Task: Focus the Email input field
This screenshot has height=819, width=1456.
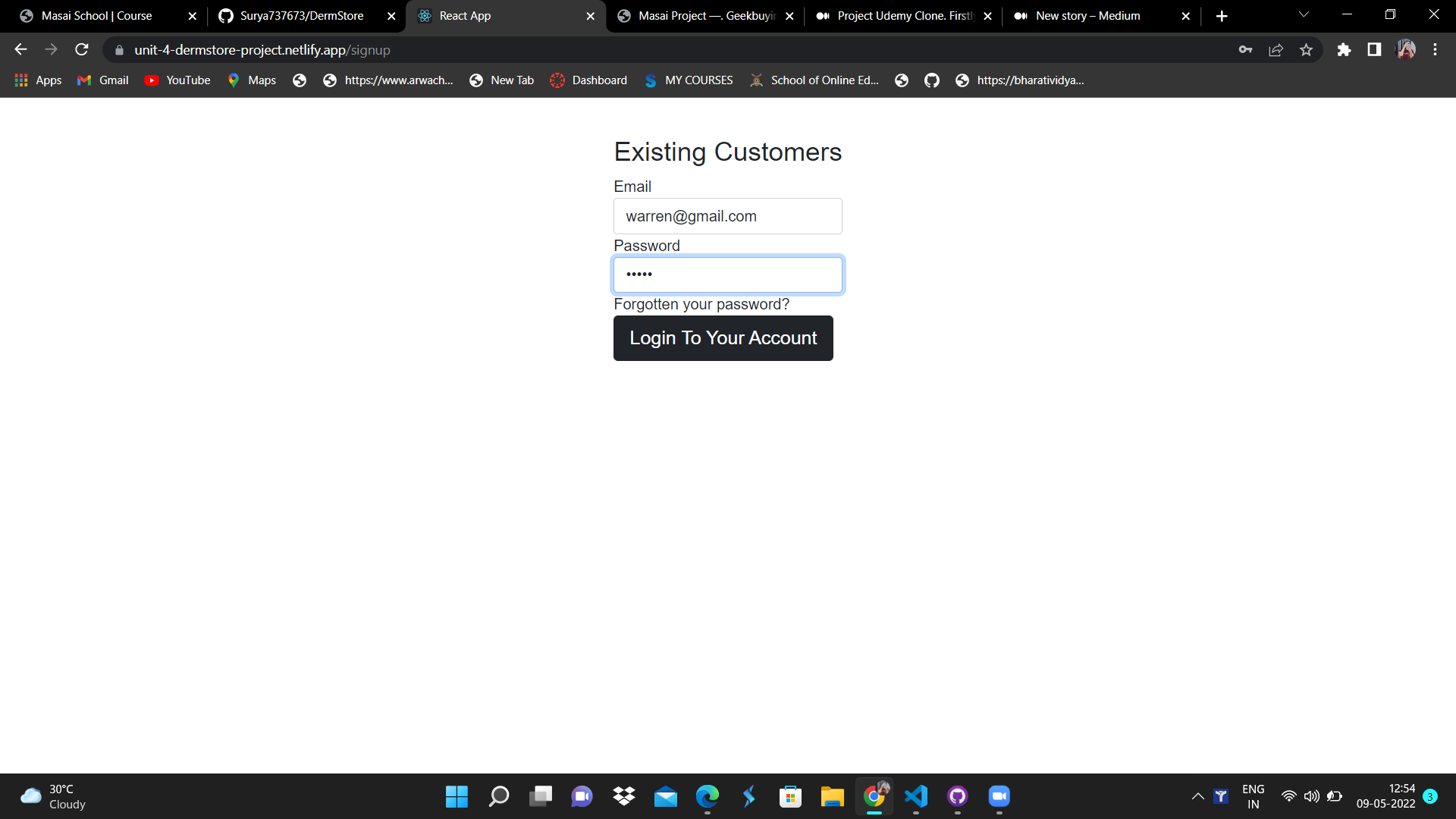Action: (727, 216)
